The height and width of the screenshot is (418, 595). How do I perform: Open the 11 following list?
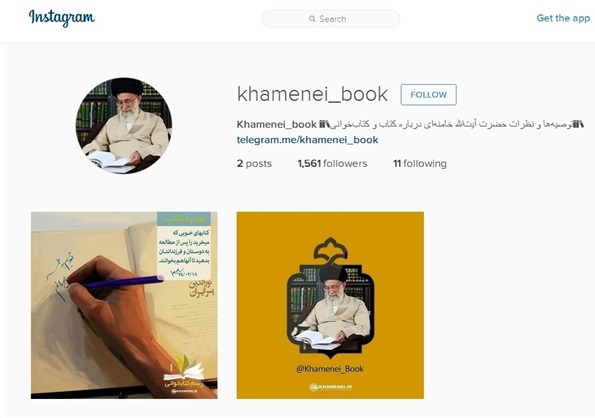click(x=420, y=163)
